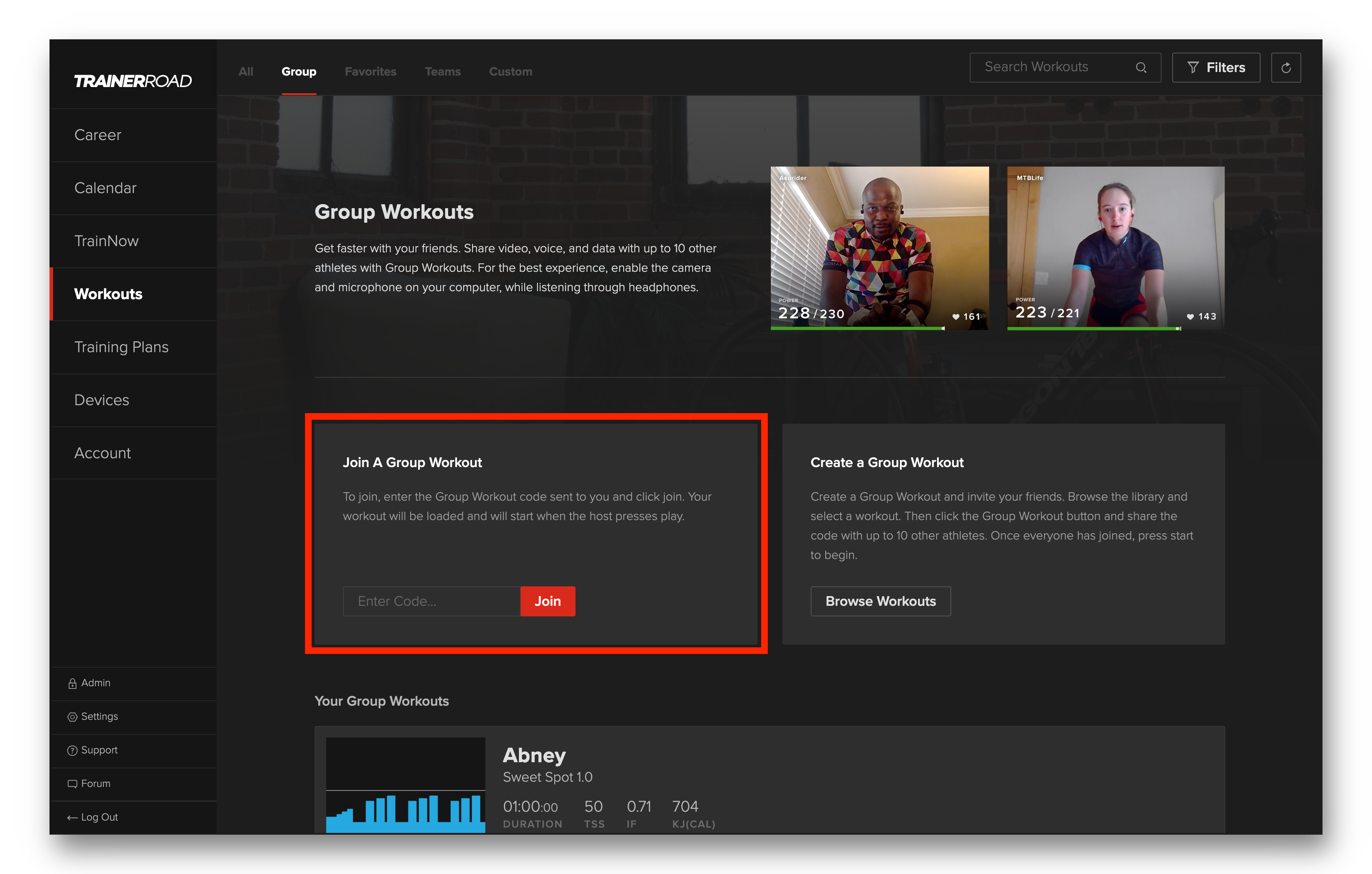Screen dimensions: 1372x874
Task: Switch to the Custom tab
Action: click(x=511, y=72)
